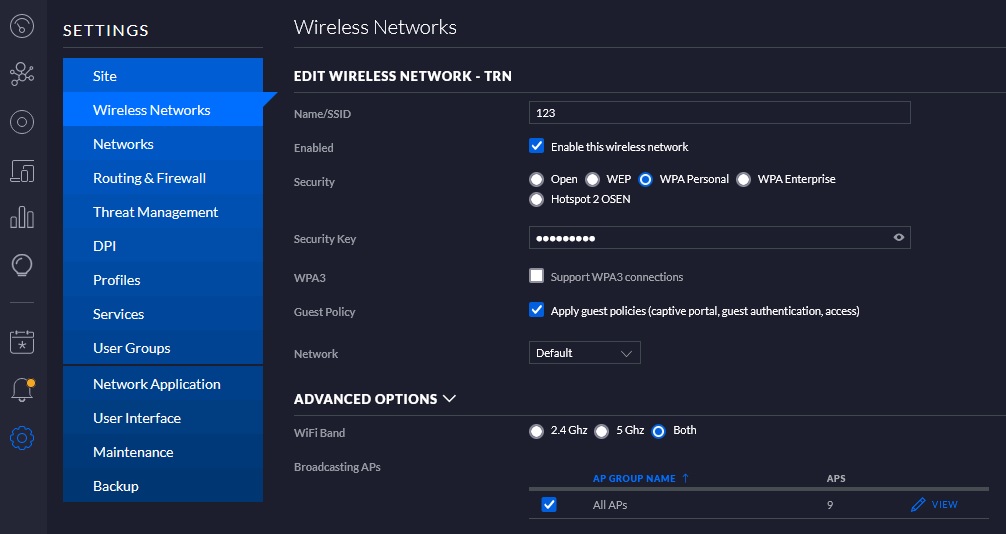Image resolution: width=1006 pixels, height=534 pixels.
Task: Open the Insights lightbulb icon
Action: coord(22,265)
